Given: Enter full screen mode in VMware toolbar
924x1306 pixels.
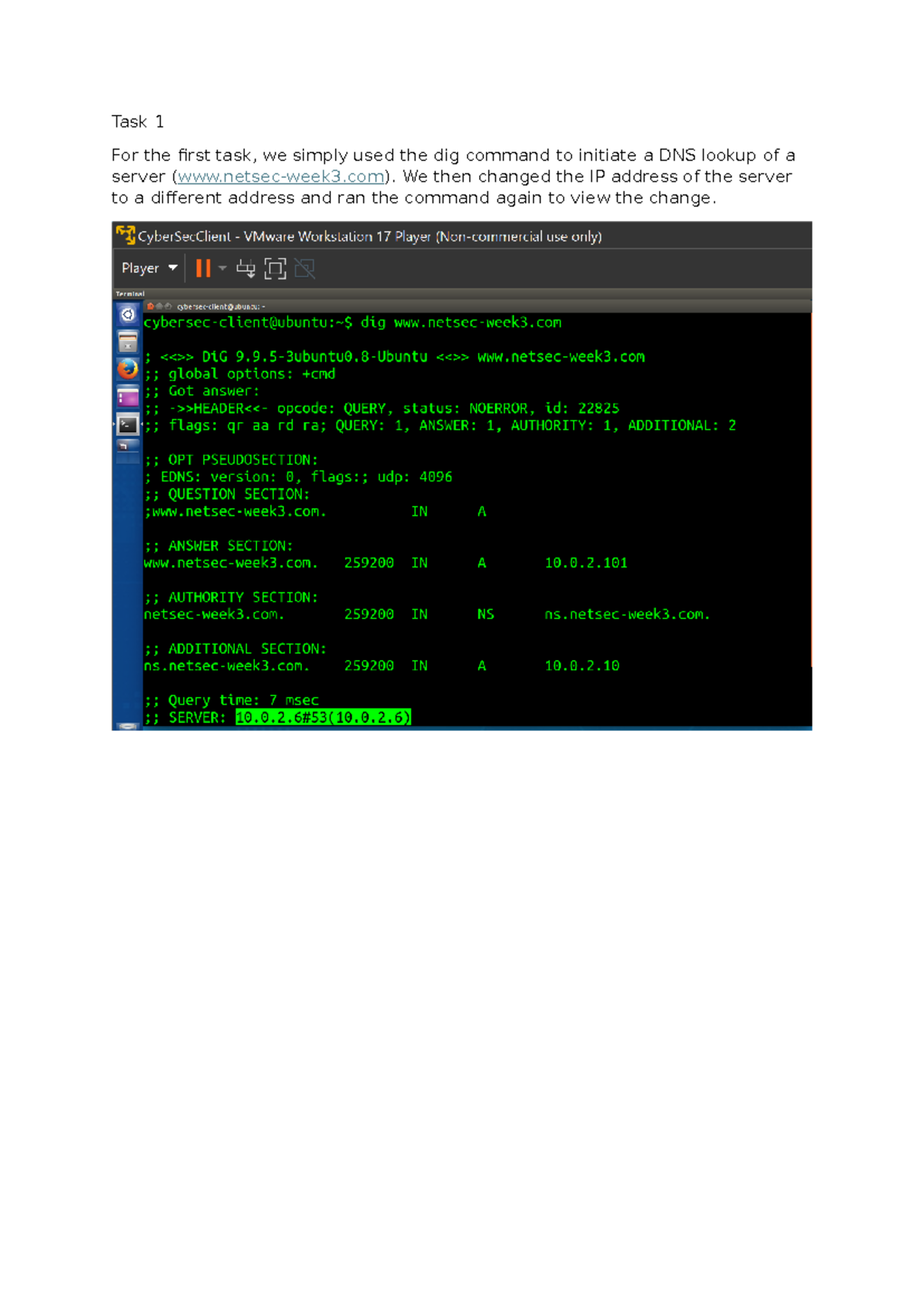Looking at the screenshot, I should tap(275, 268).
